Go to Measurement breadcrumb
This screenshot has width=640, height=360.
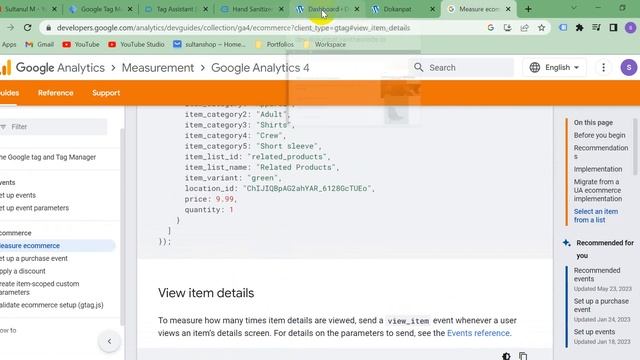click(158, 68)
